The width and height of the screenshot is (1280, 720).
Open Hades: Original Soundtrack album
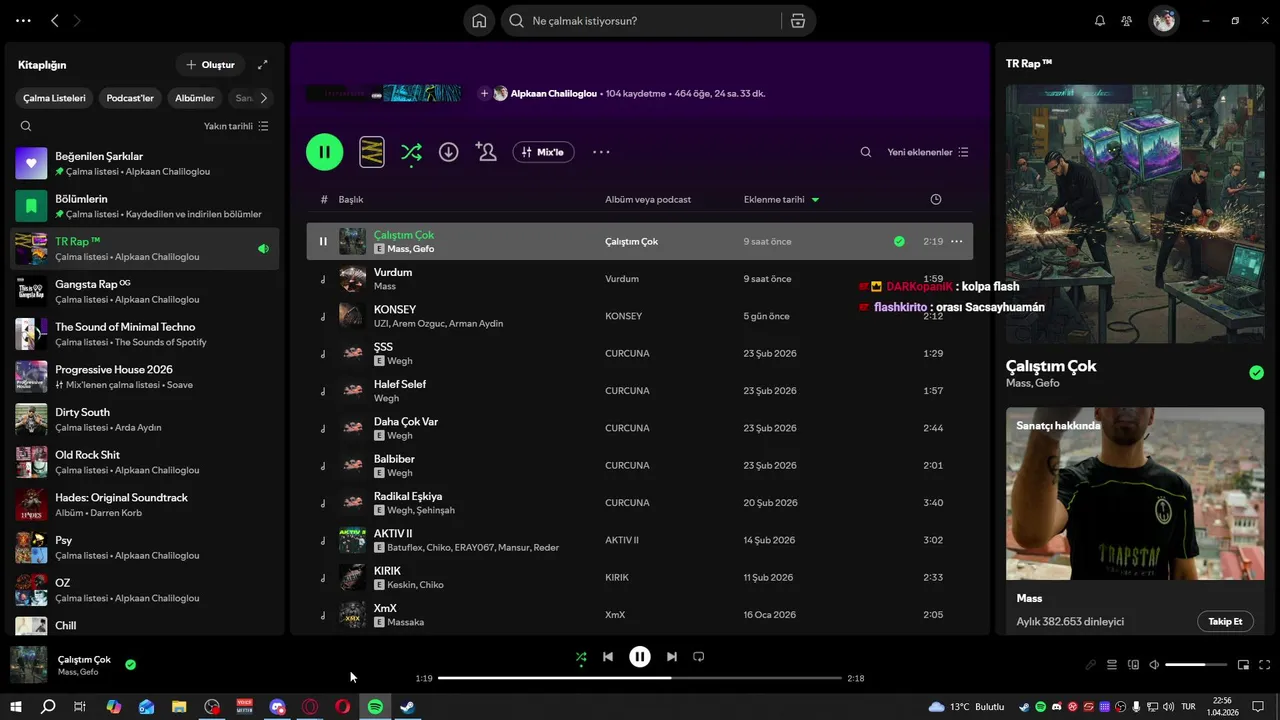point(145,505)
